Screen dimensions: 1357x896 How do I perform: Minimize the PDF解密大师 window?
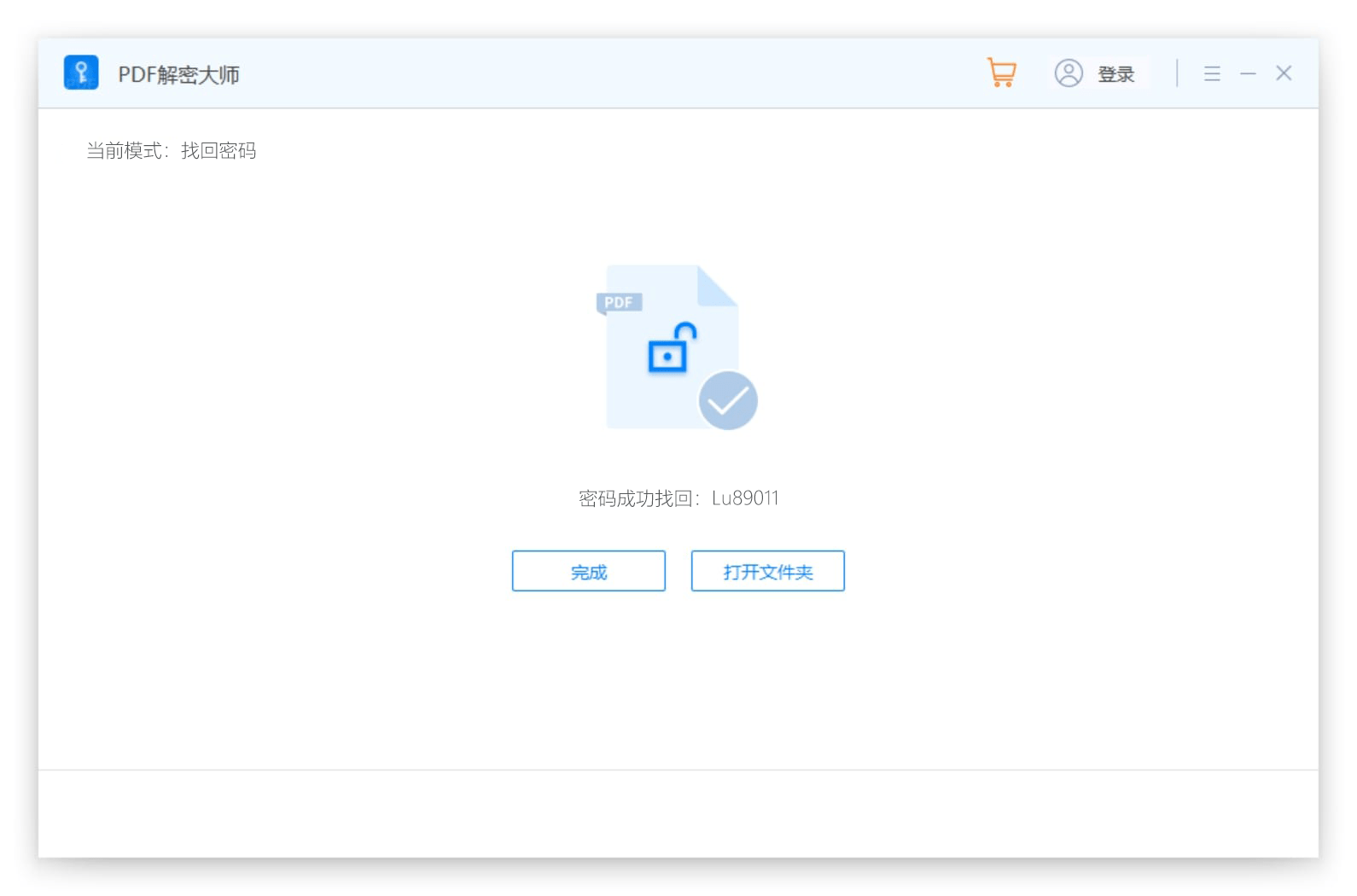(1248, 74)
